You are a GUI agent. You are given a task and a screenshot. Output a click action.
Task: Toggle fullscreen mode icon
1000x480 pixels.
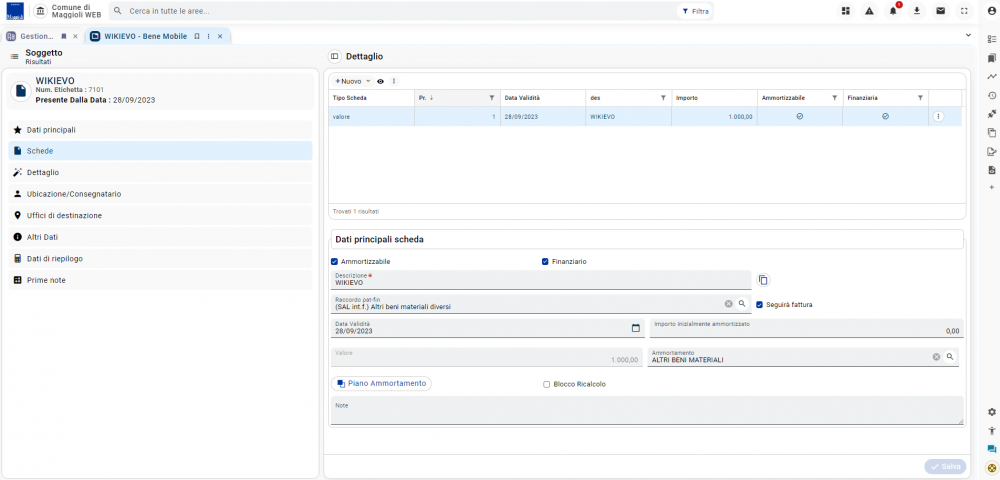pos(964,11)
